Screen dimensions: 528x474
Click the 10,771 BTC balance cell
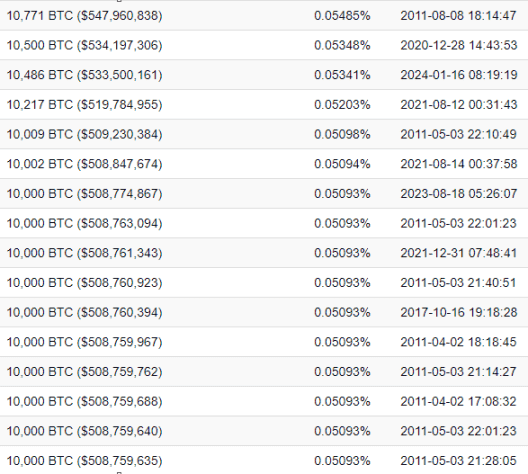(x=85, y=16)
